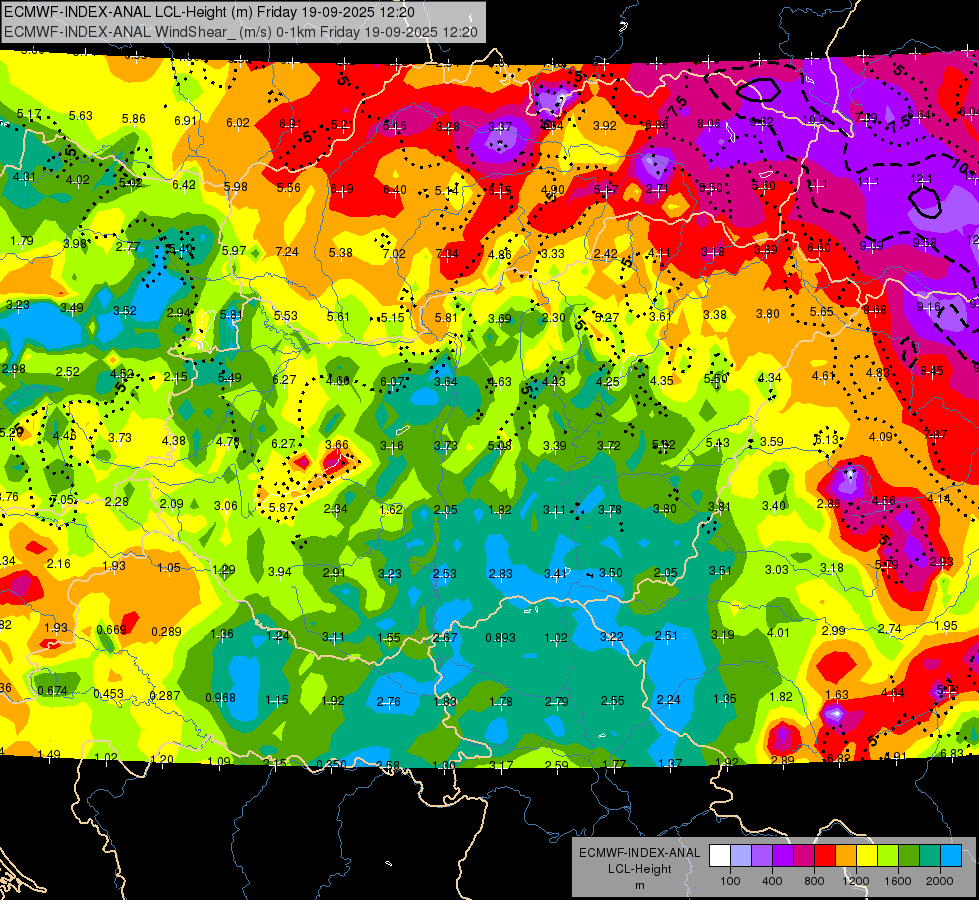Viewport: 979px width, 900px height.
Task: Click the wind shear value 2.30
Action: [553, 317]
